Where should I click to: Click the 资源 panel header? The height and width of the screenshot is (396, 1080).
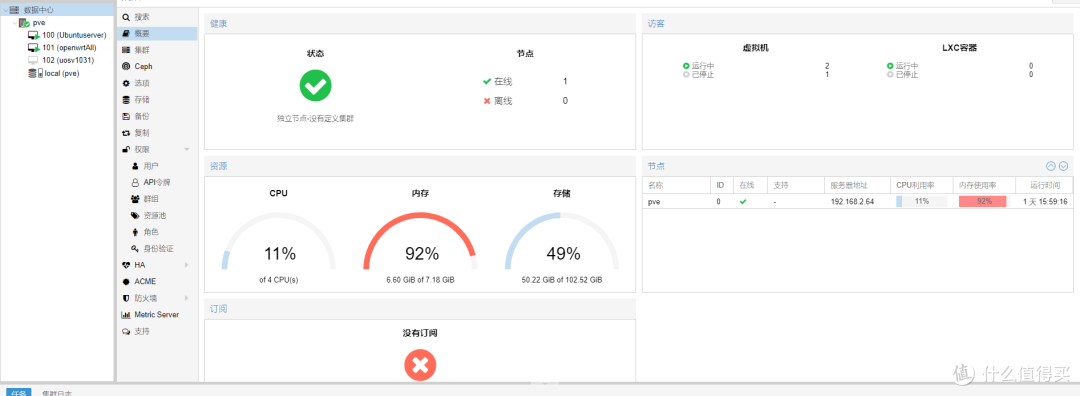(x=419, y=166)
